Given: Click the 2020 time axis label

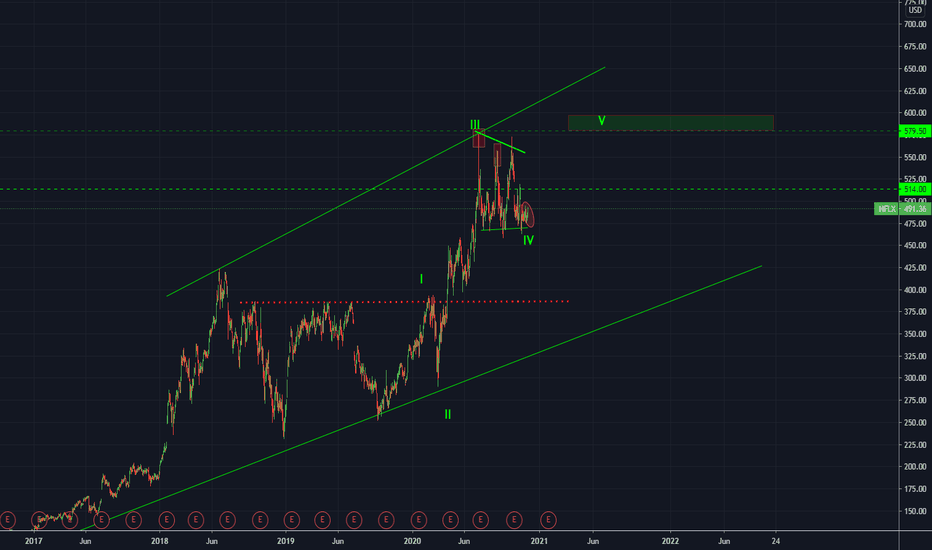Looking at the screenshot, I should pos(412,541).
